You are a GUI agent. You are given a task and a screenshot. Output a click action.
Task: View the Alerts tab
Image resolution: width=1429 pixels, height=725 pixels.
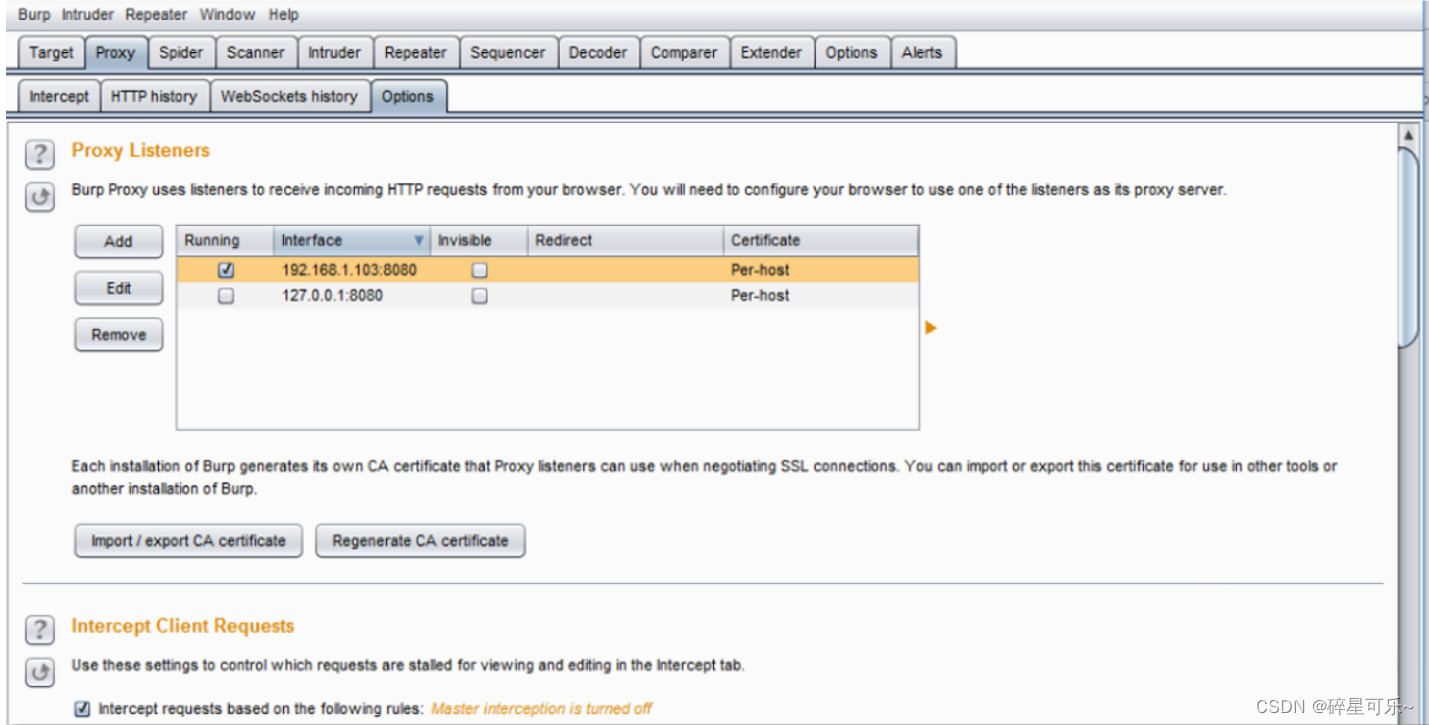coord(922,53)
